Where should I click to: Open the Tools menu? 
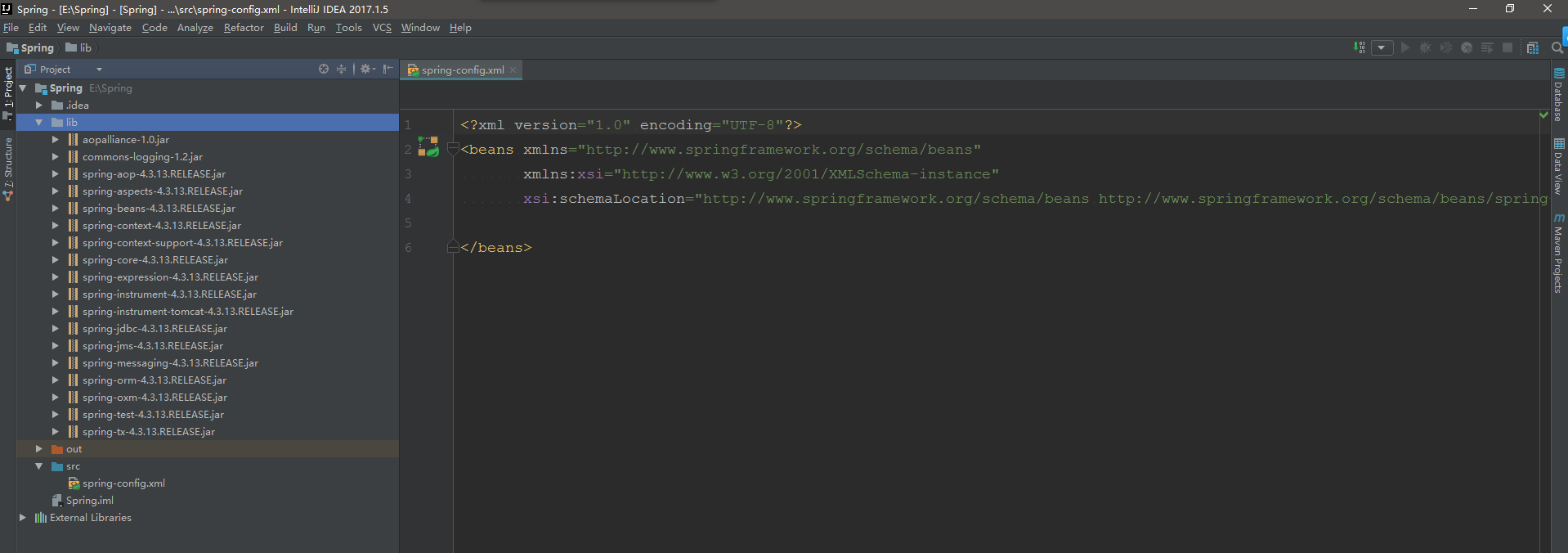349,27
